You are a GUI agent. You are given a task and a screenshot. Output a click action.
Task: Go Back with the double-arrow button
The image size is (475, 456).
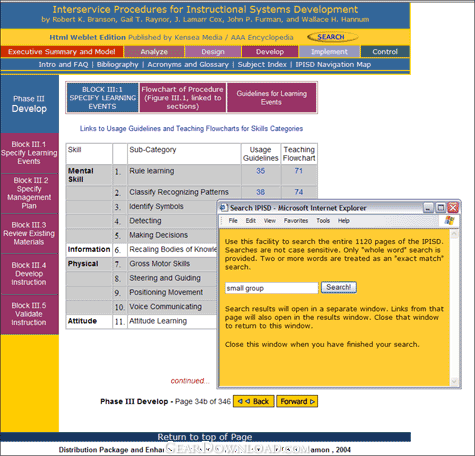point(254,401)
